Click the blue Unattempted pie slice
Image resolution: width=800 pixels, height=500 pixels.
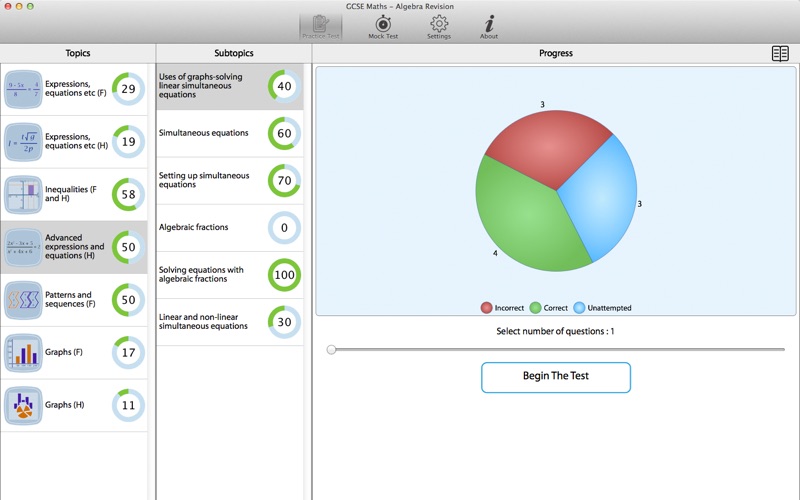coord(602,196)
